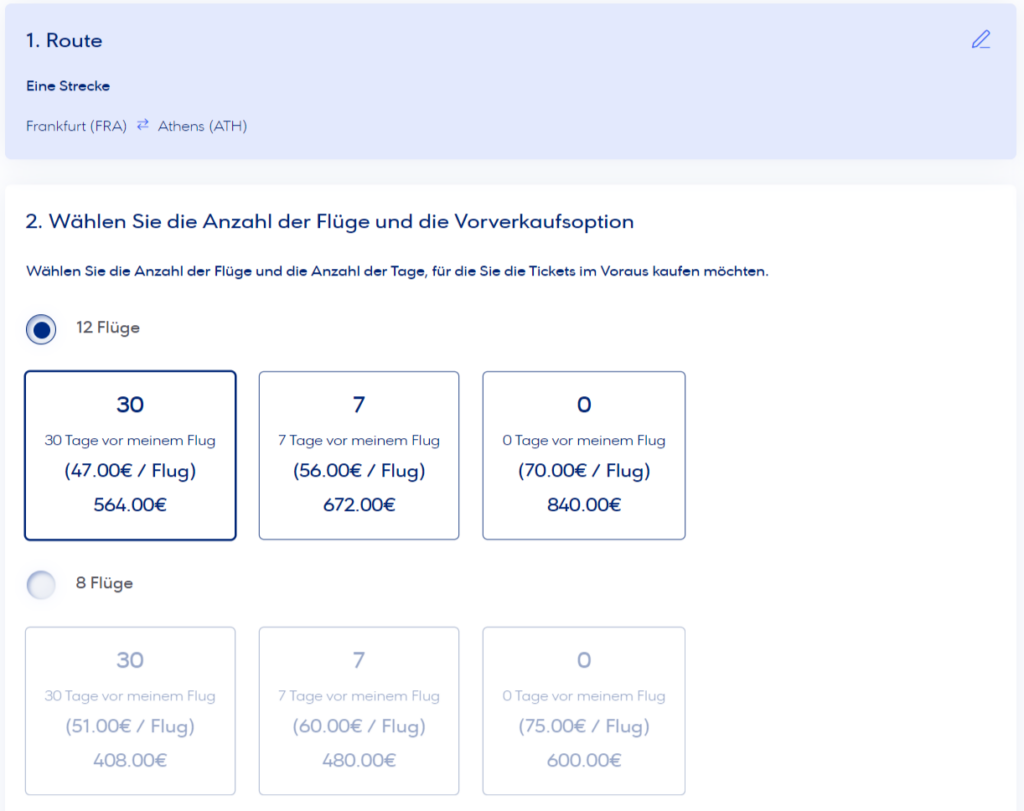Pick the 0-day option costing 840.00€

coord(584,455)
